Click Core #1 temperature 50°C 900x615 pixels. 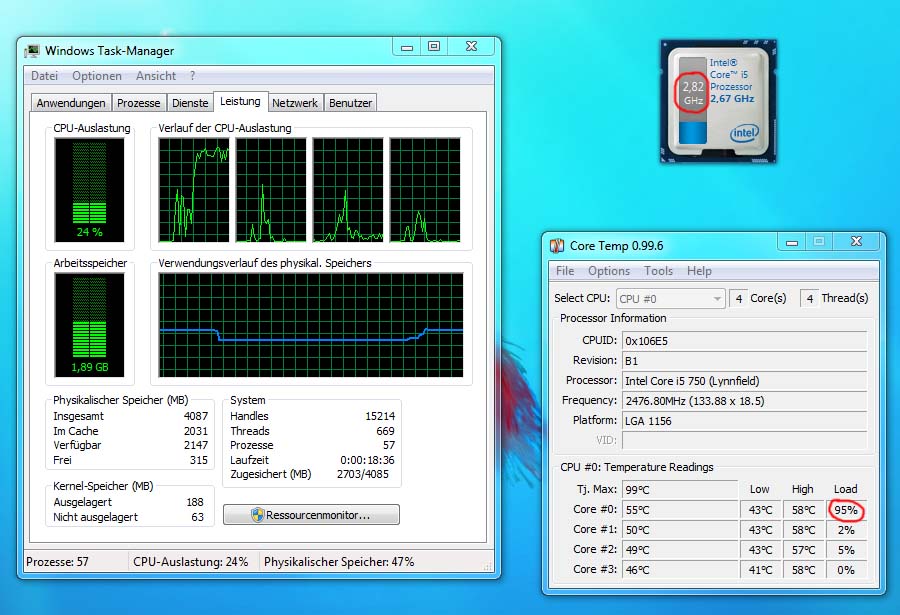tap(680, 530)
